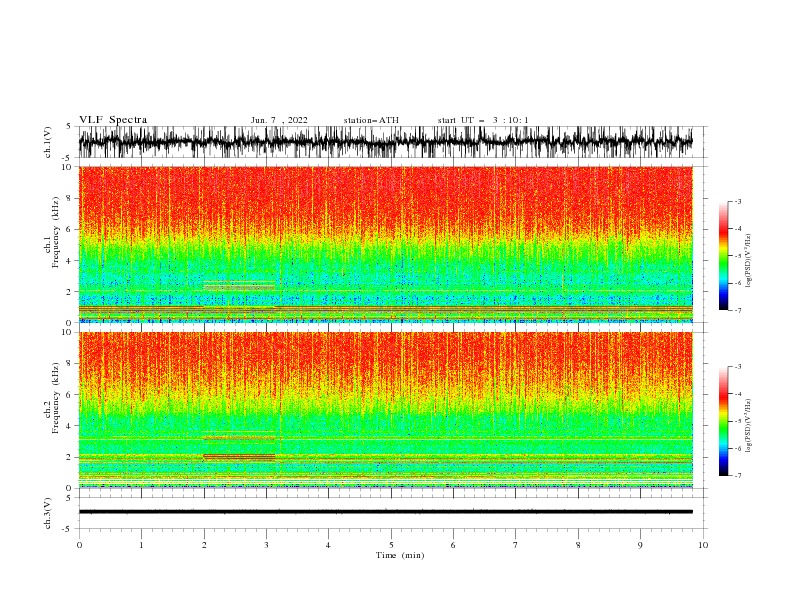Click the ch.1 spectrogram's red band near 8 kHz
The width and height of the screenshot is (792, 612).
point(385,198)
